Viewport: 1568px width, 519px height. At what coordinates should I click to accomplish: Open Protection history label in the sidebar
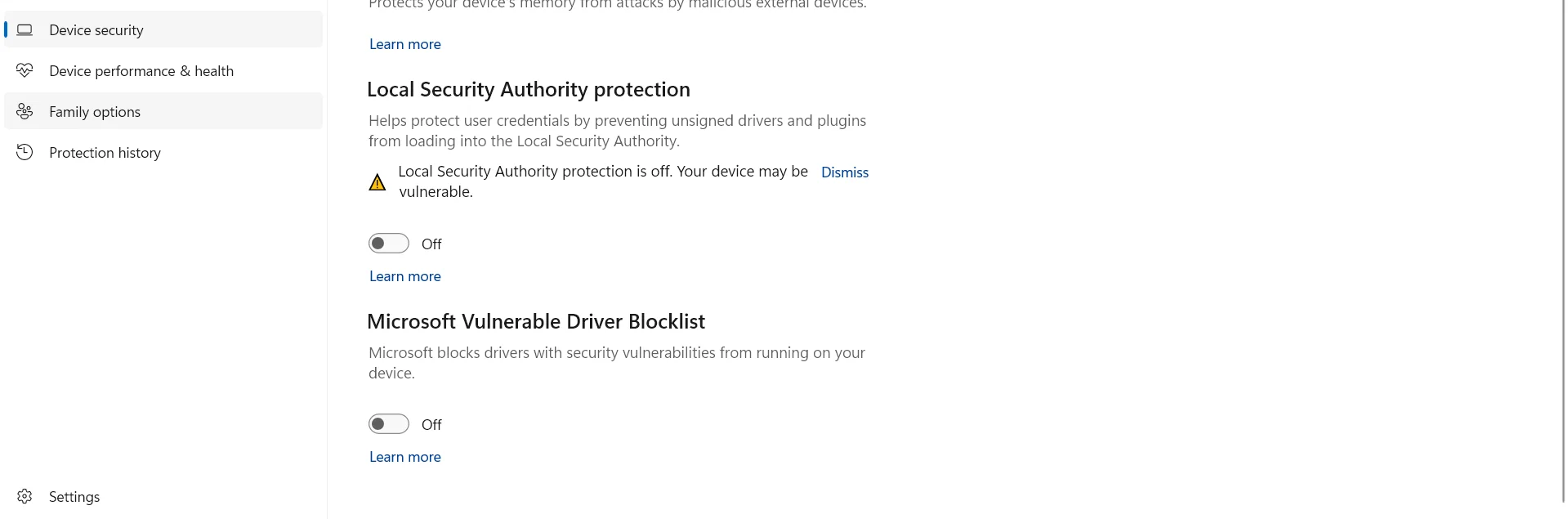105,153
